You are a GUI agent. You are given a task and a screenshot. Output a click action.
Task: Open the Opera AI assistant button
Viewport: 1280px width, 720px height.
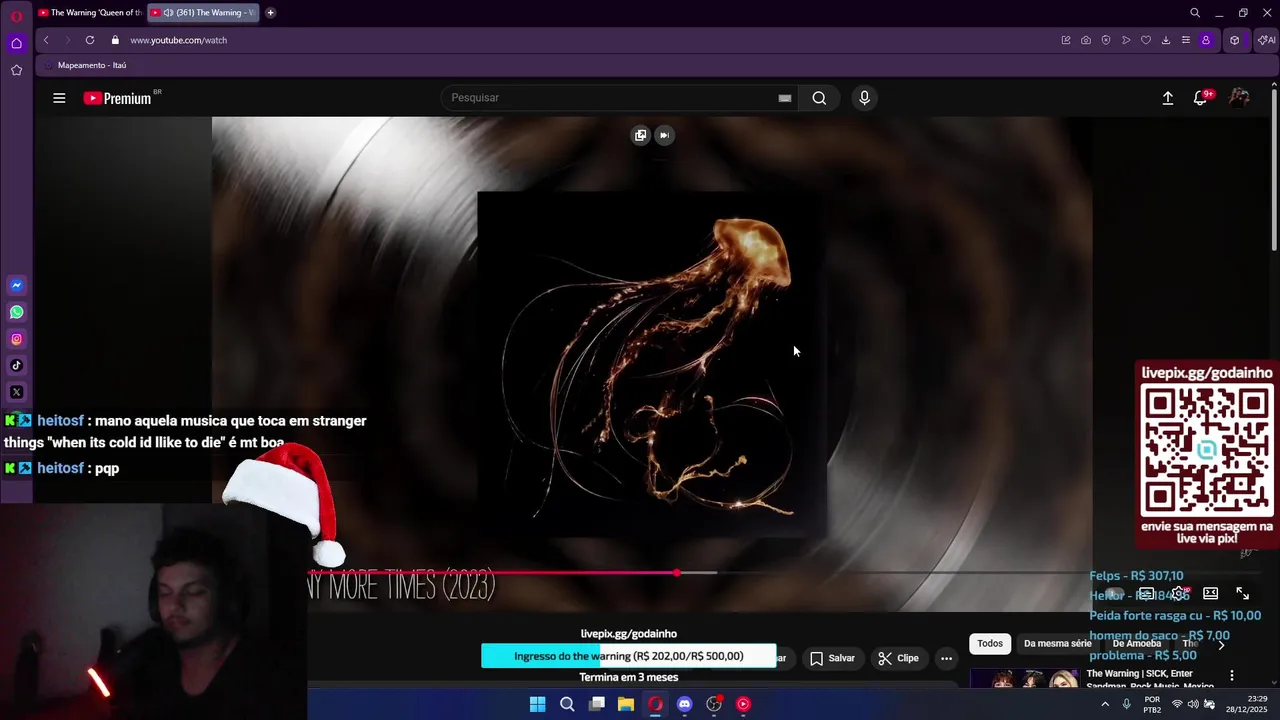coord(1266,40)
